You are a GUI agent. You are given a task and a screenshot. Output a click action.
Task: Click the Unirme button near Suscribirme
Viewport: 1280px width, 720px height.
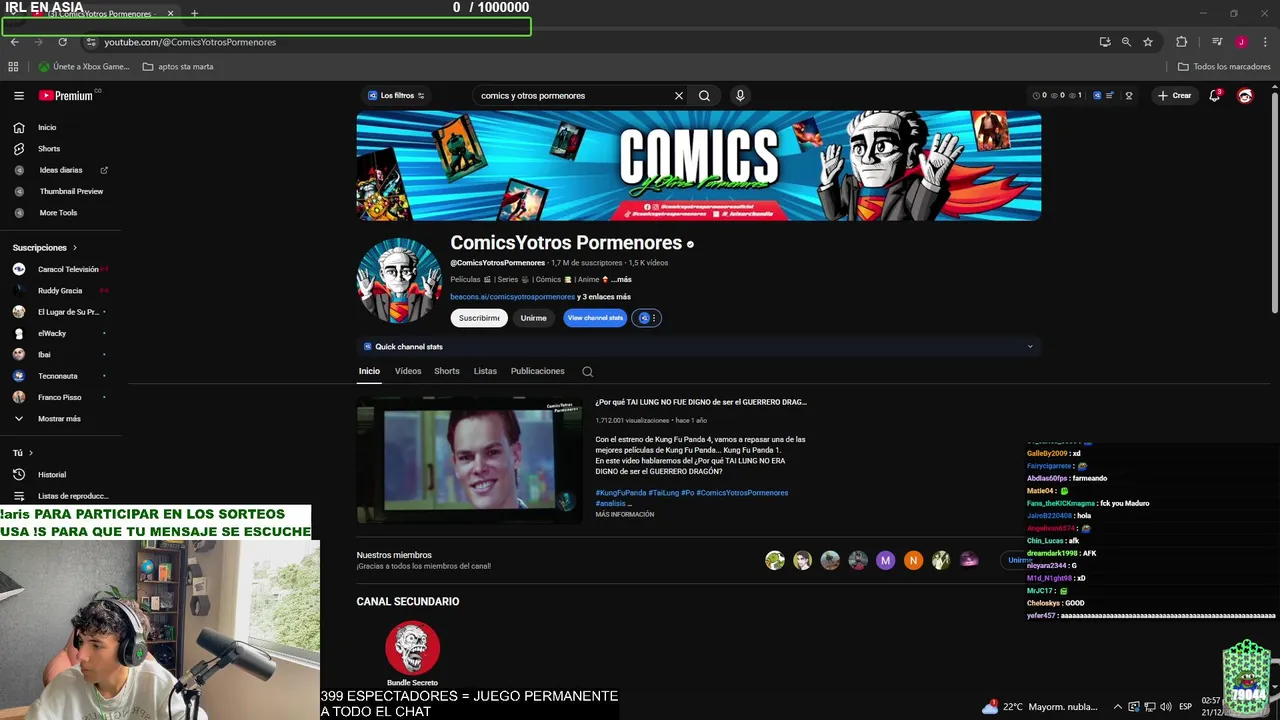(x=533, y=318)
